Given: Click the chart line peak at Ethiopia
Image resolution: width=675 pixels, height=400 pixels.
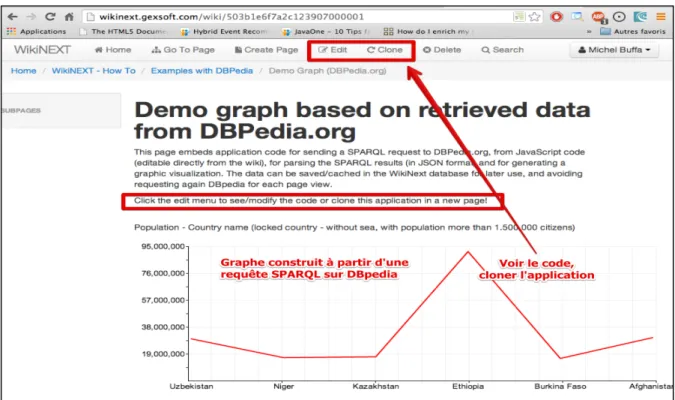Looking at the screenshot, I should click(x=468, y=252).
